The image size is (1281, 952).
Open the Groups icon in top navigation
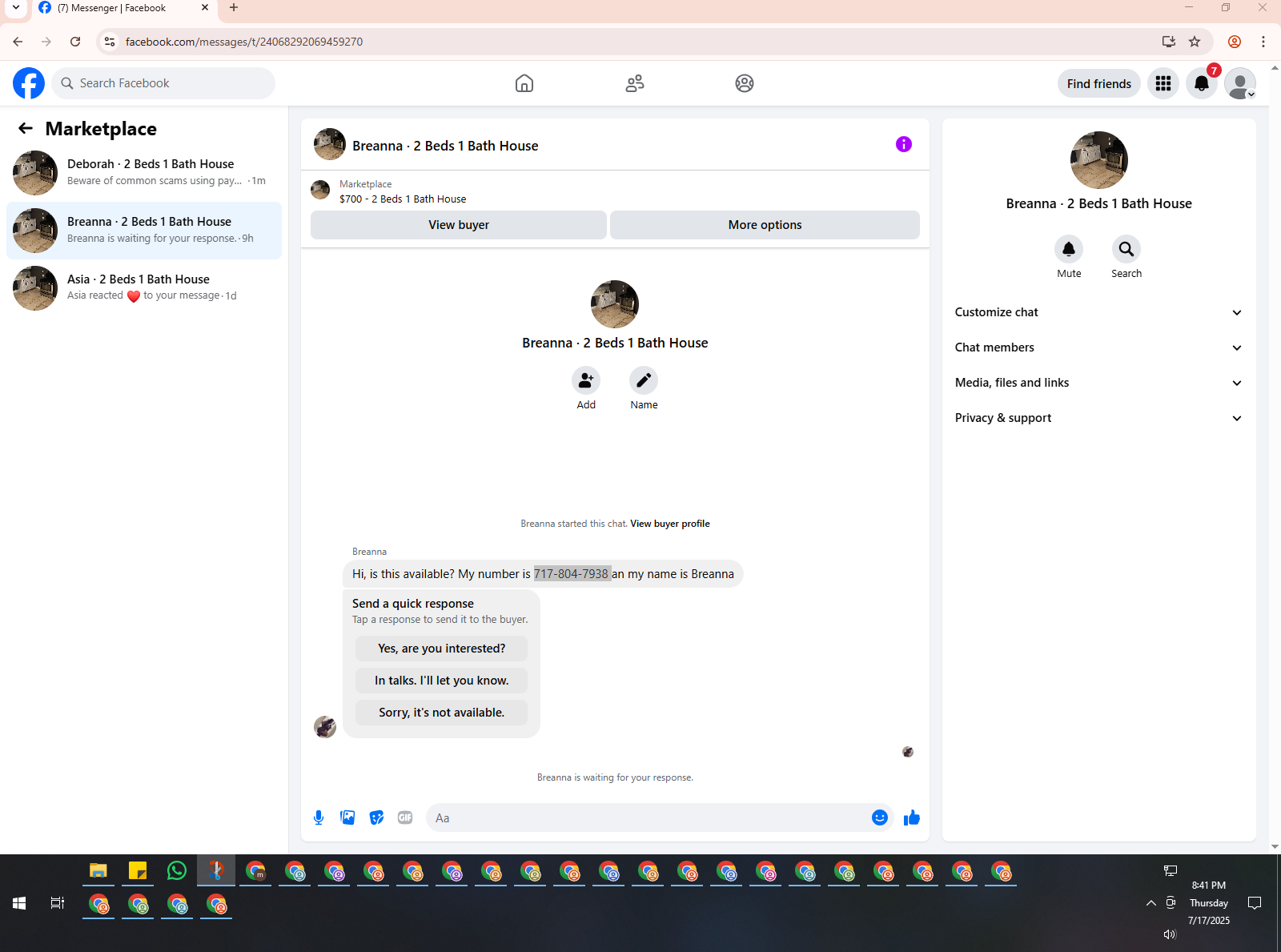pos(745,83)
